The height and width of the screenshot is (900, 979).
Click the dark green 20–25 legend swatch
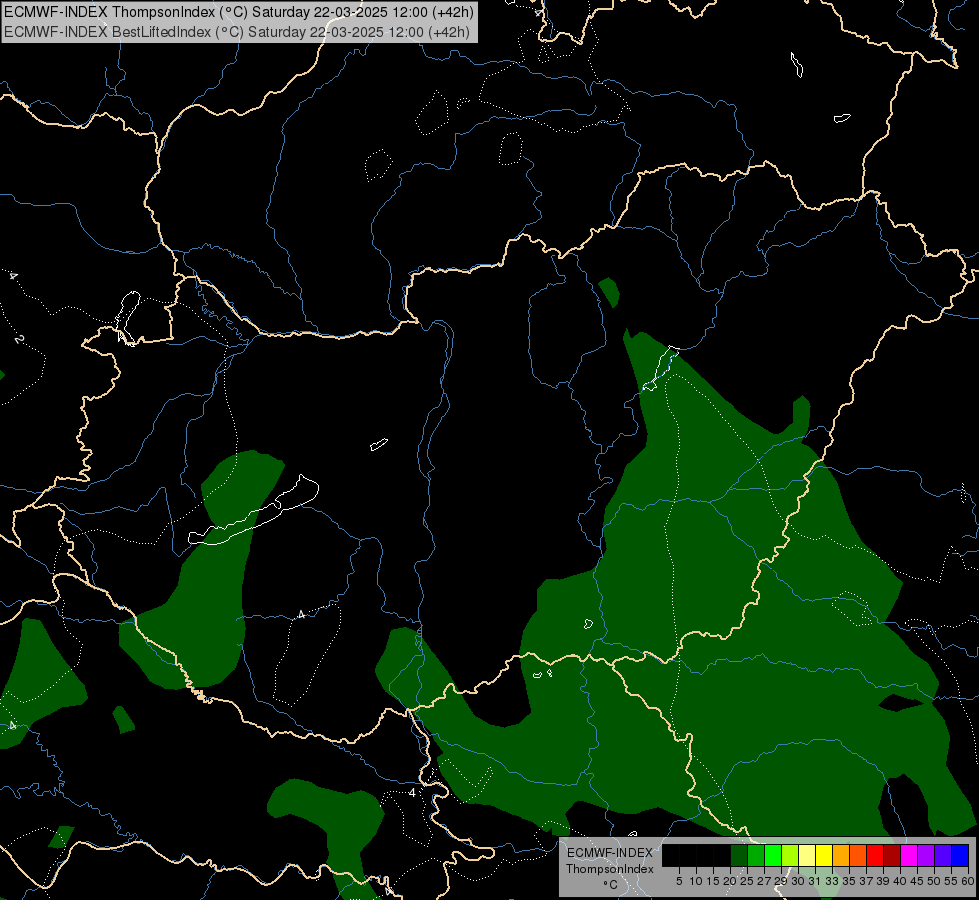739,856
